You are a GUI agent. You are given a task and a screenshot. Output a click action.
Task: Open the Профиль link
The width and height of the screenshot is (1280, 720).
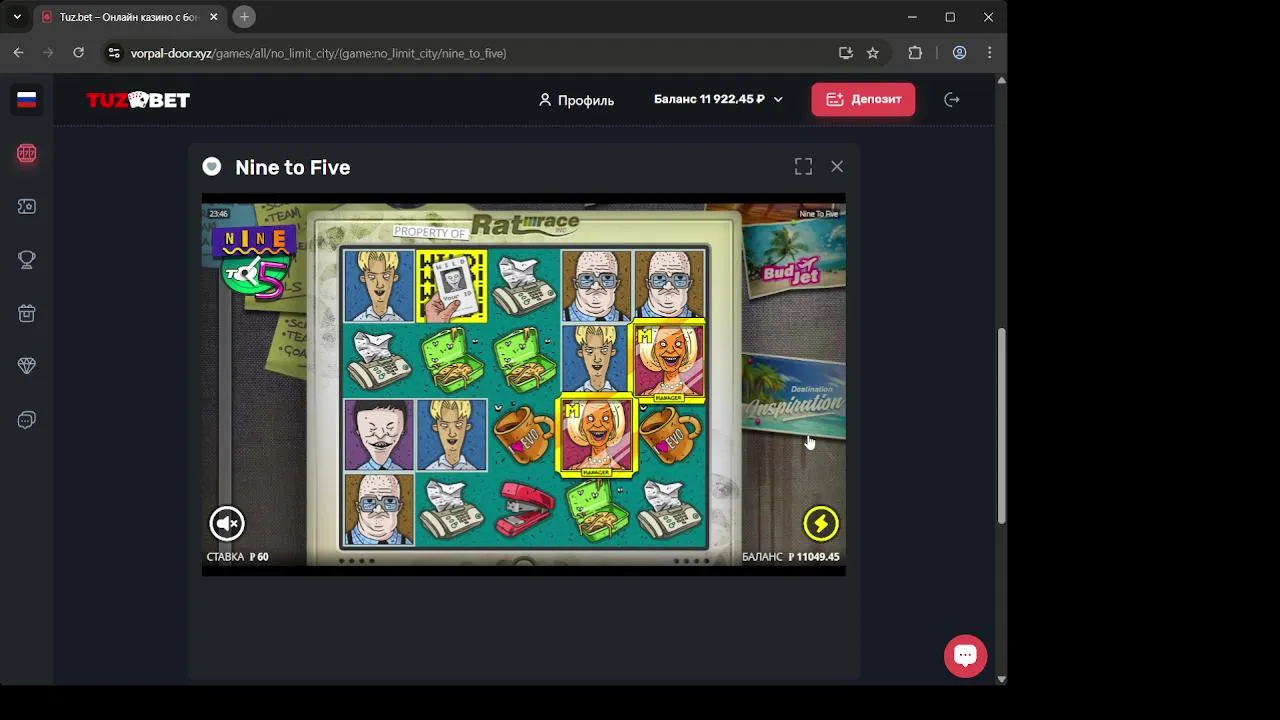pos(576,100)
